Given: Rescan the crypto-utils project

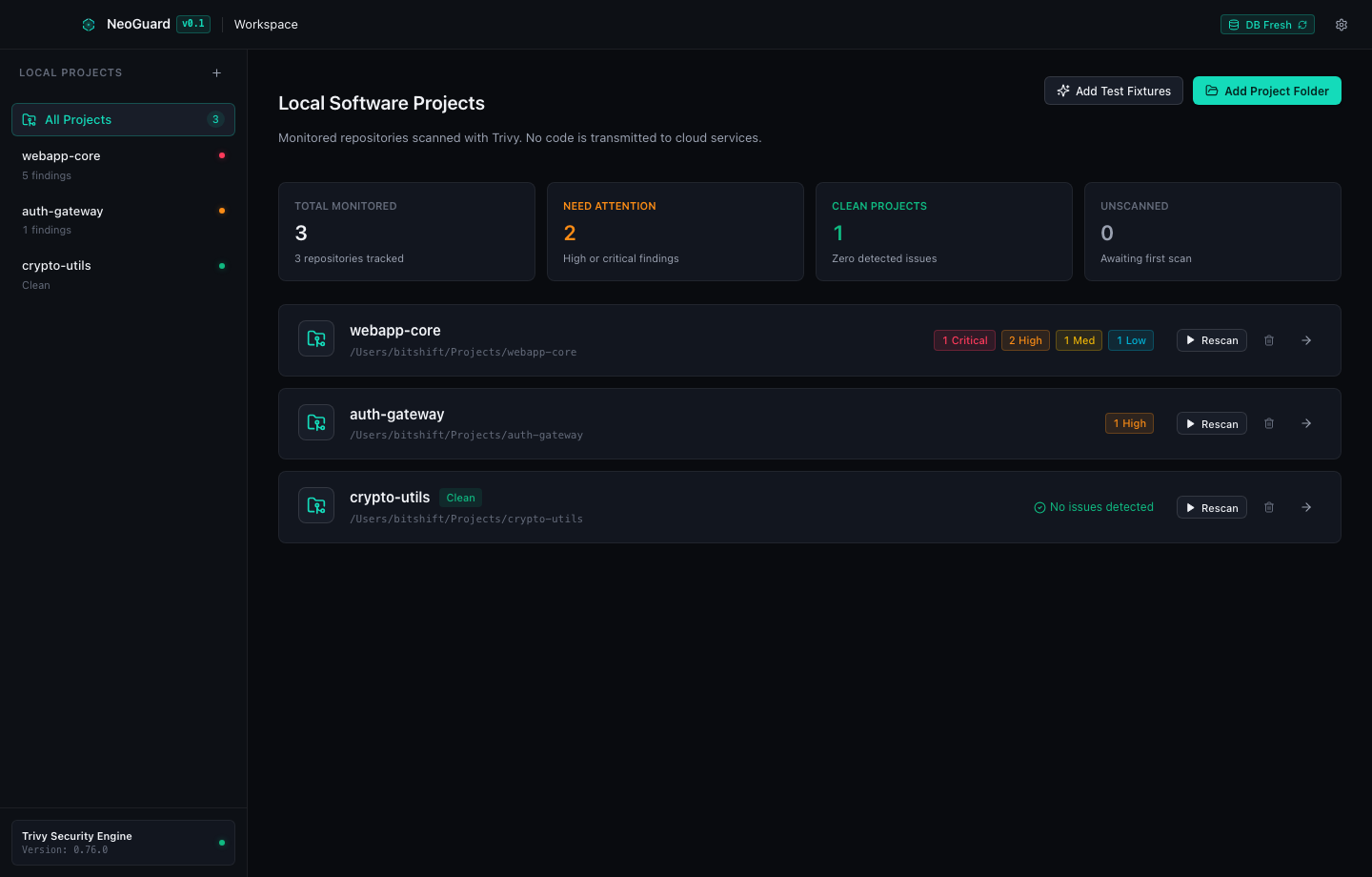Looking at the screenshot, I should tap(1212, 508).
